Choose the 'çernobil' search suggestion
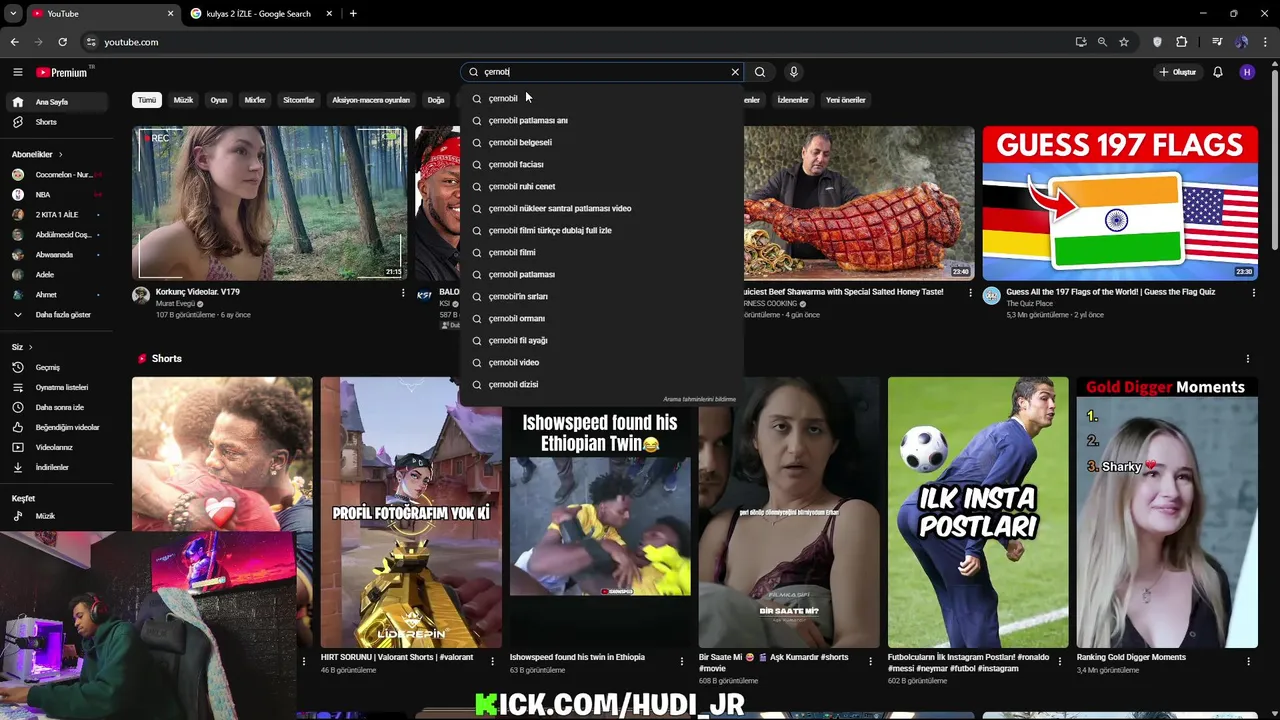 602,98
